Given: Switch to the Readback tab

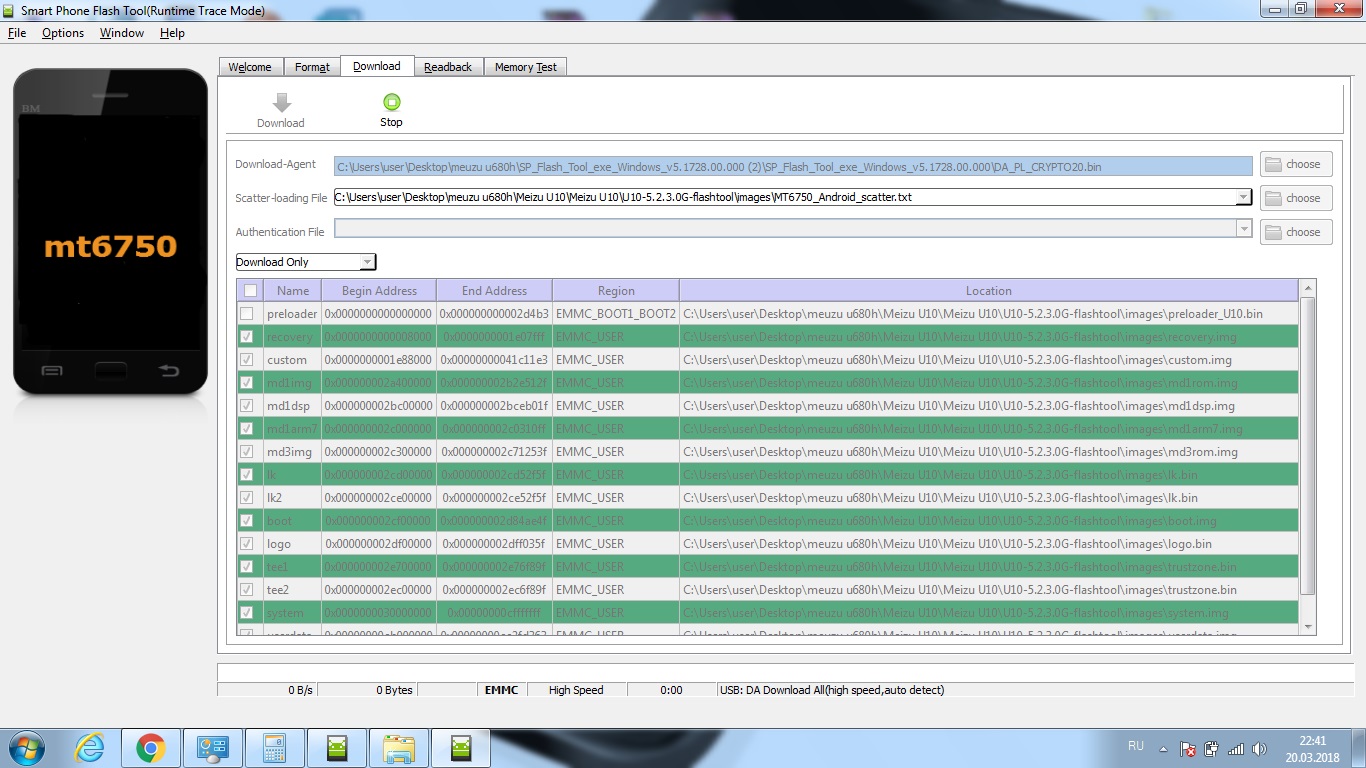Looking at the screenshot, I should tap(447, 67).
